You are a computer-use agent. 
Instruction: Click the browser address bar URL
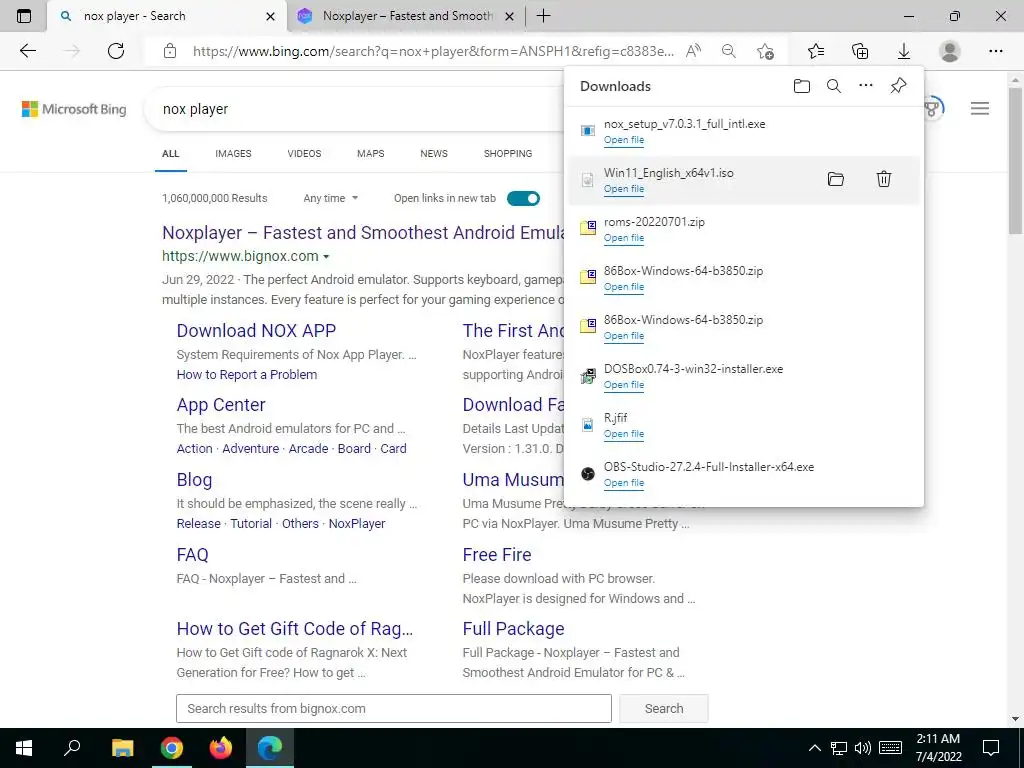(432, 51)
